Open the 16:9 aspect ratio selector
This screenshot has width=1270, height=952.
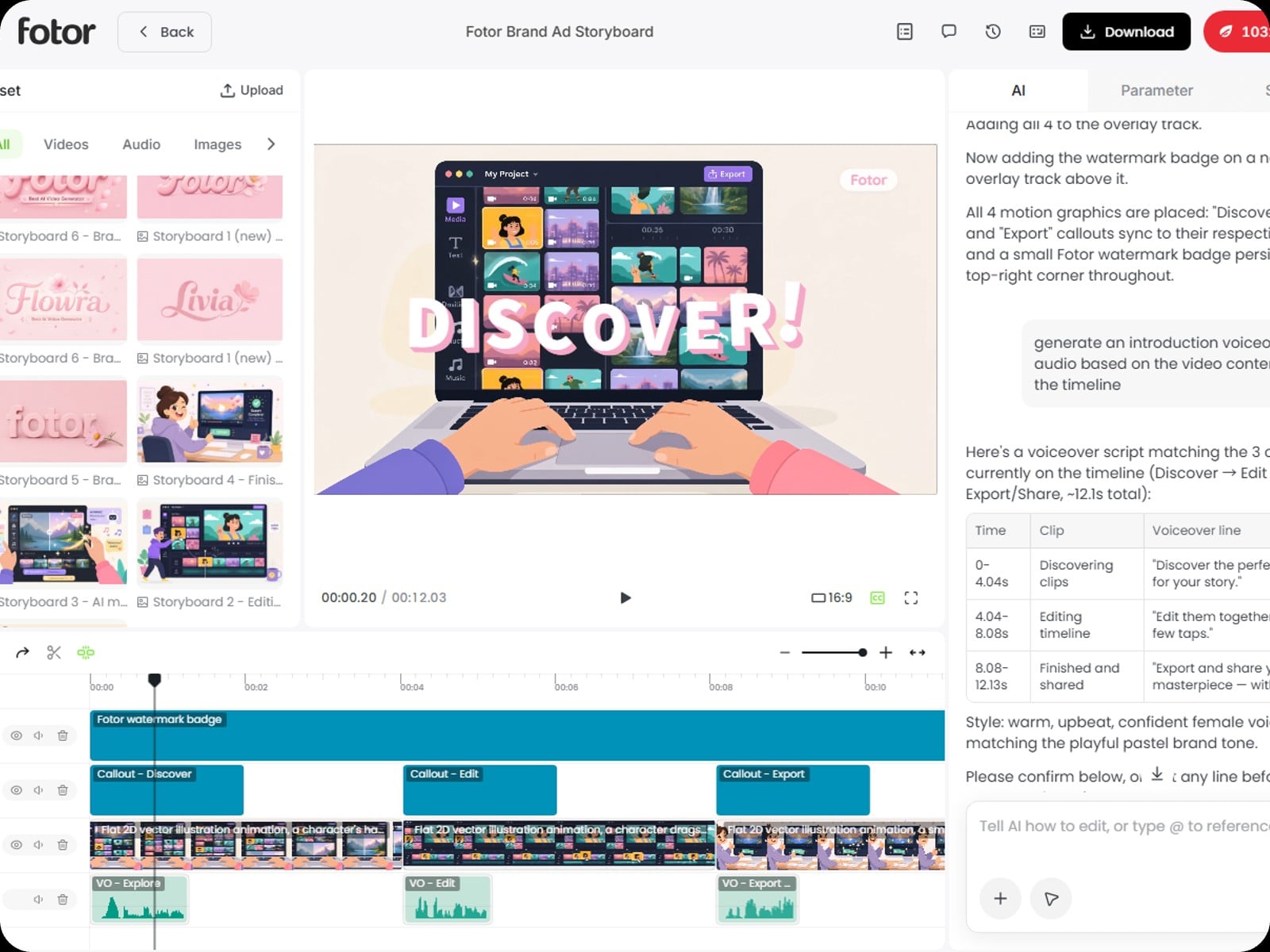coord(831,597)
